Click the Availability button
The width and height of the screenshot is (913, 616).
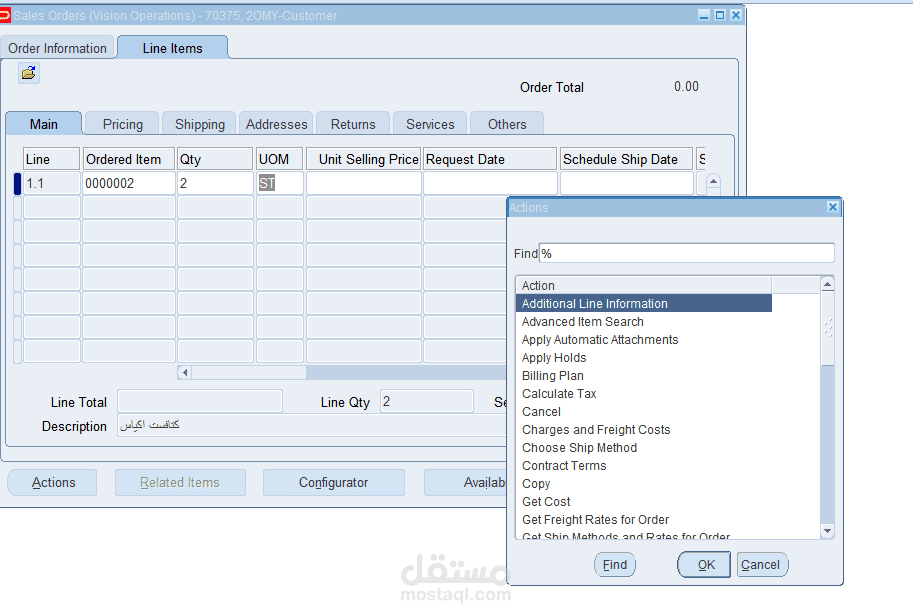point(466,483)
